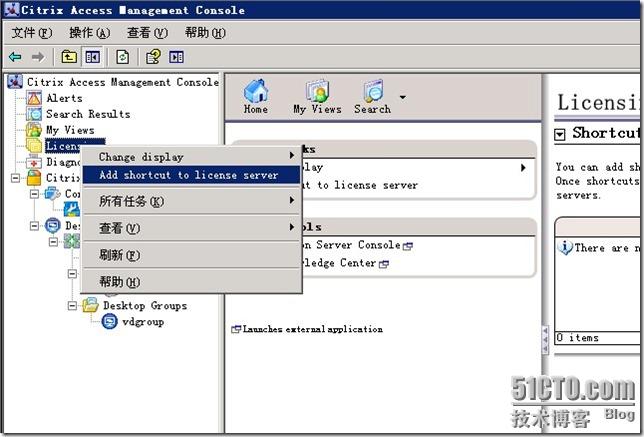The image size is (644, 437).
Task: Open the 帮助(H) menu in menu bar
Action: [205, 32]
